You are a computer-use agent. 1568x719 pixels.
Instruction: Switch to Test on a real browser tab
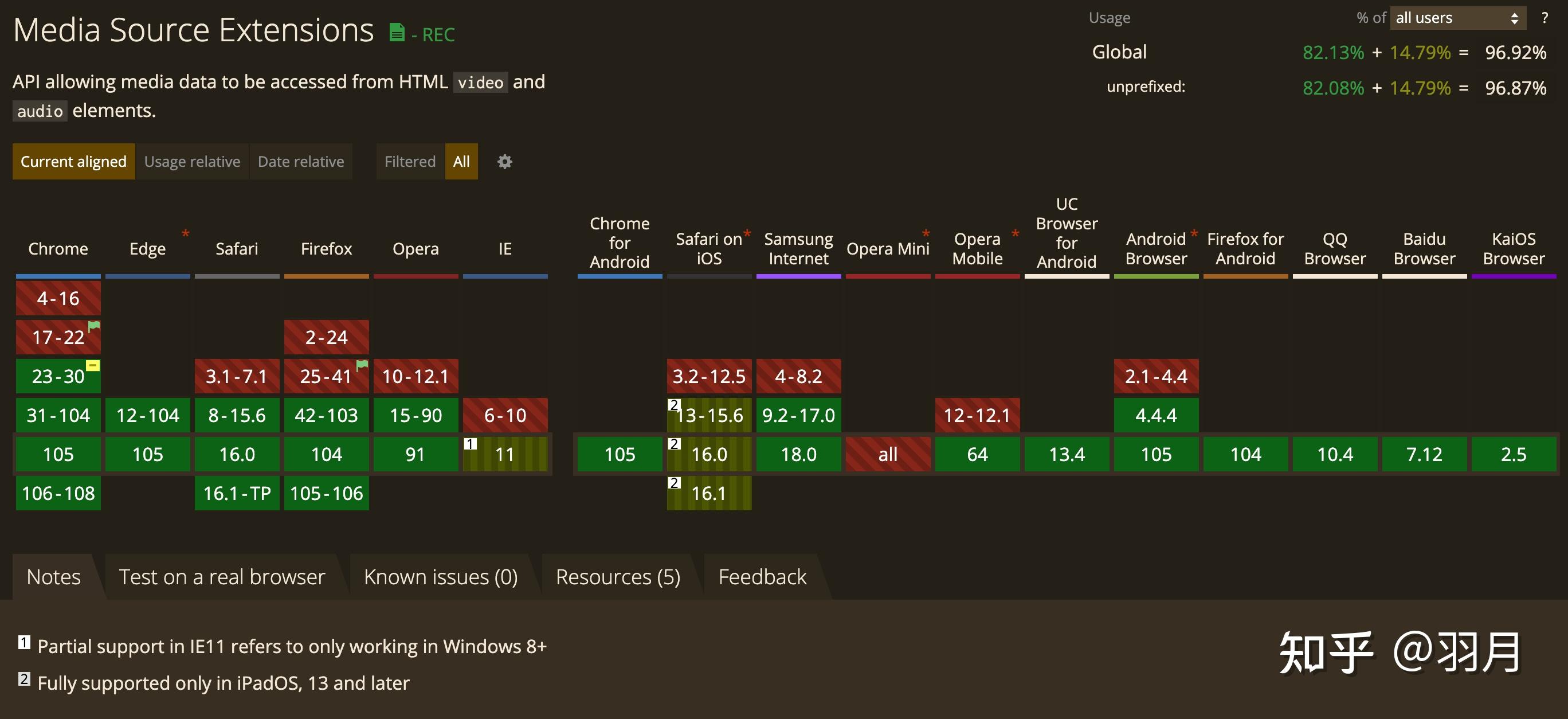click(222, 577)
